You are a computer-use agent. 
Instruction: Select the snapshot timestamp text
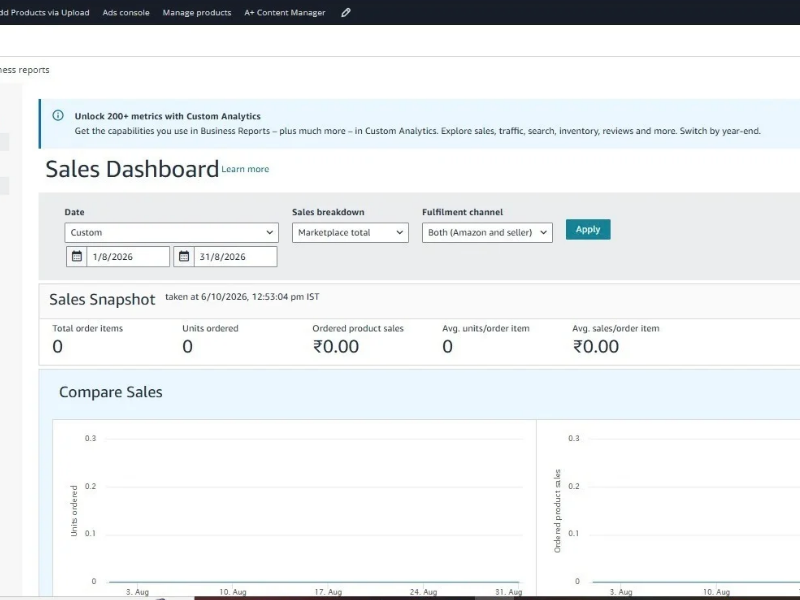pyautogui.click(x=242, y=297)
